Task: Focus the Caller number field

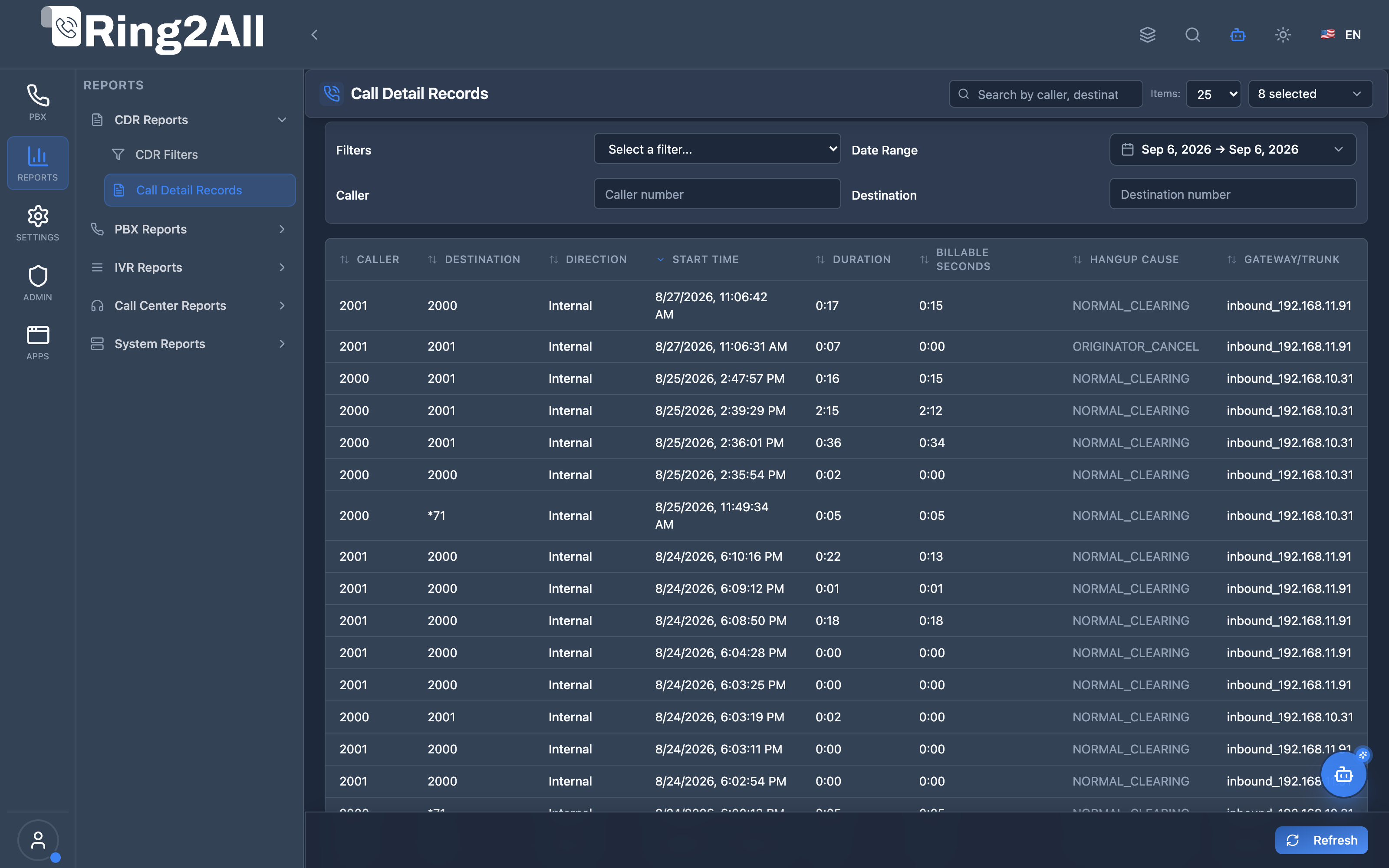Action: tap(717, 194)
